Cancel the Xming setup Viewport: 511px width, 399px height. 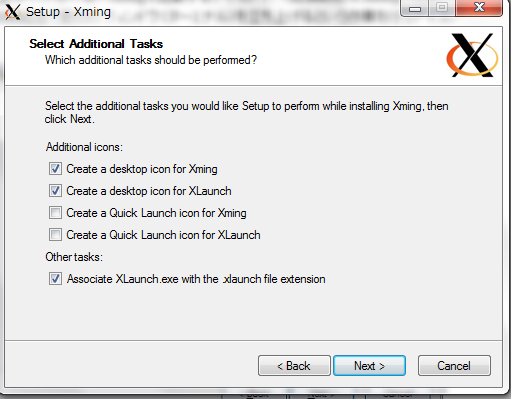pyautogui.click(x=454, y=366)
